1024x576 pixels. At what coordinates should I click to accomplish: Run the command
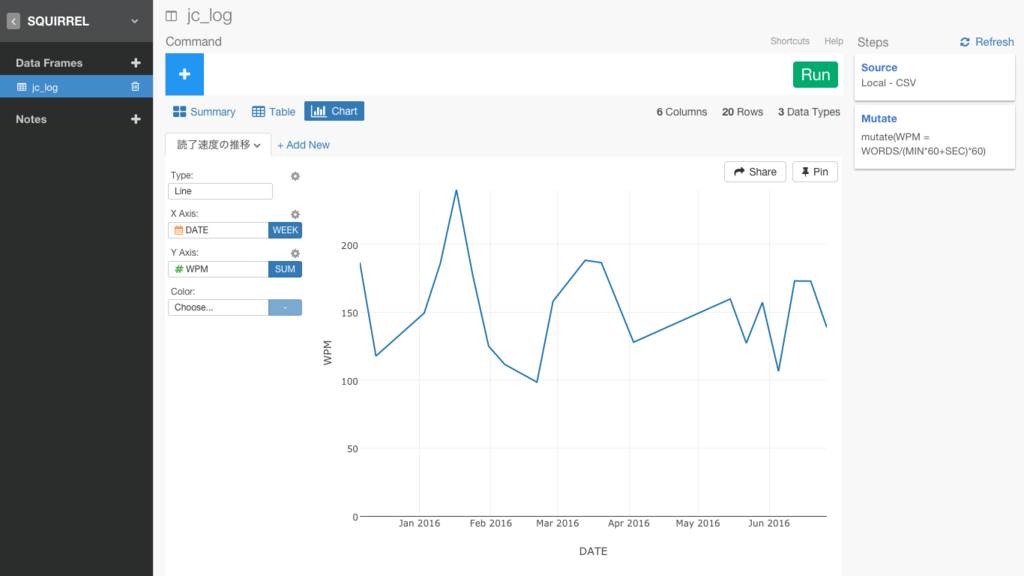[815, 74]
